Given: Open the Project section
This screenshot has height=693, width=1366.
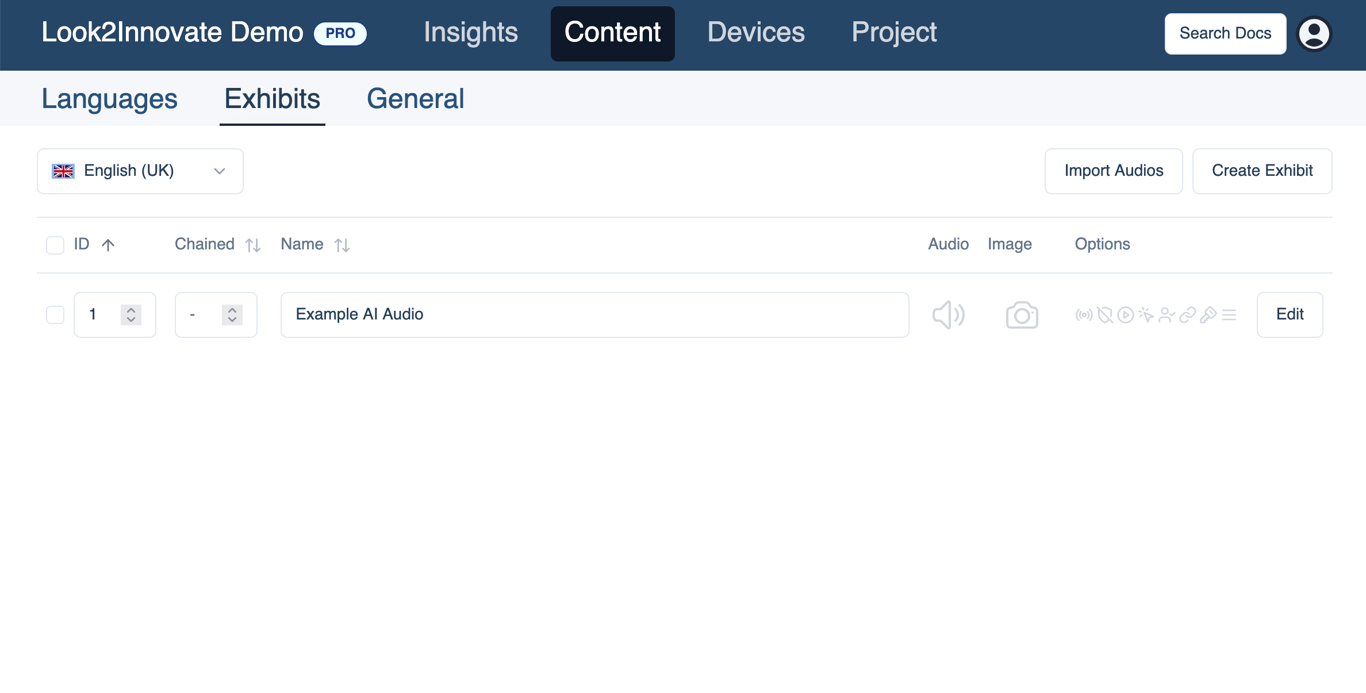Looking at the screenshot, I should pyautogui.click(x=894, y=33).
